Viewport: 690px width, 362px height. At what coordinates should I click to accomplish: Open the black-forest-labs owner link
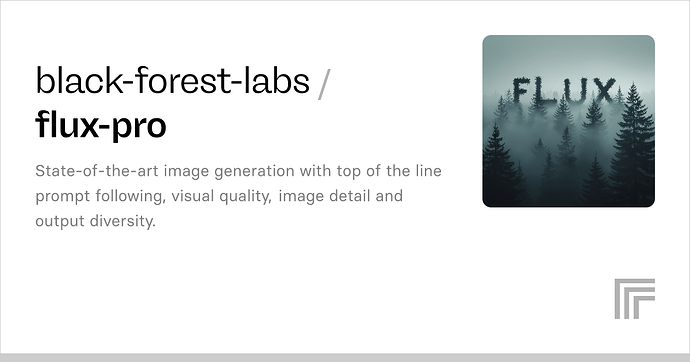tap(172, 80)
